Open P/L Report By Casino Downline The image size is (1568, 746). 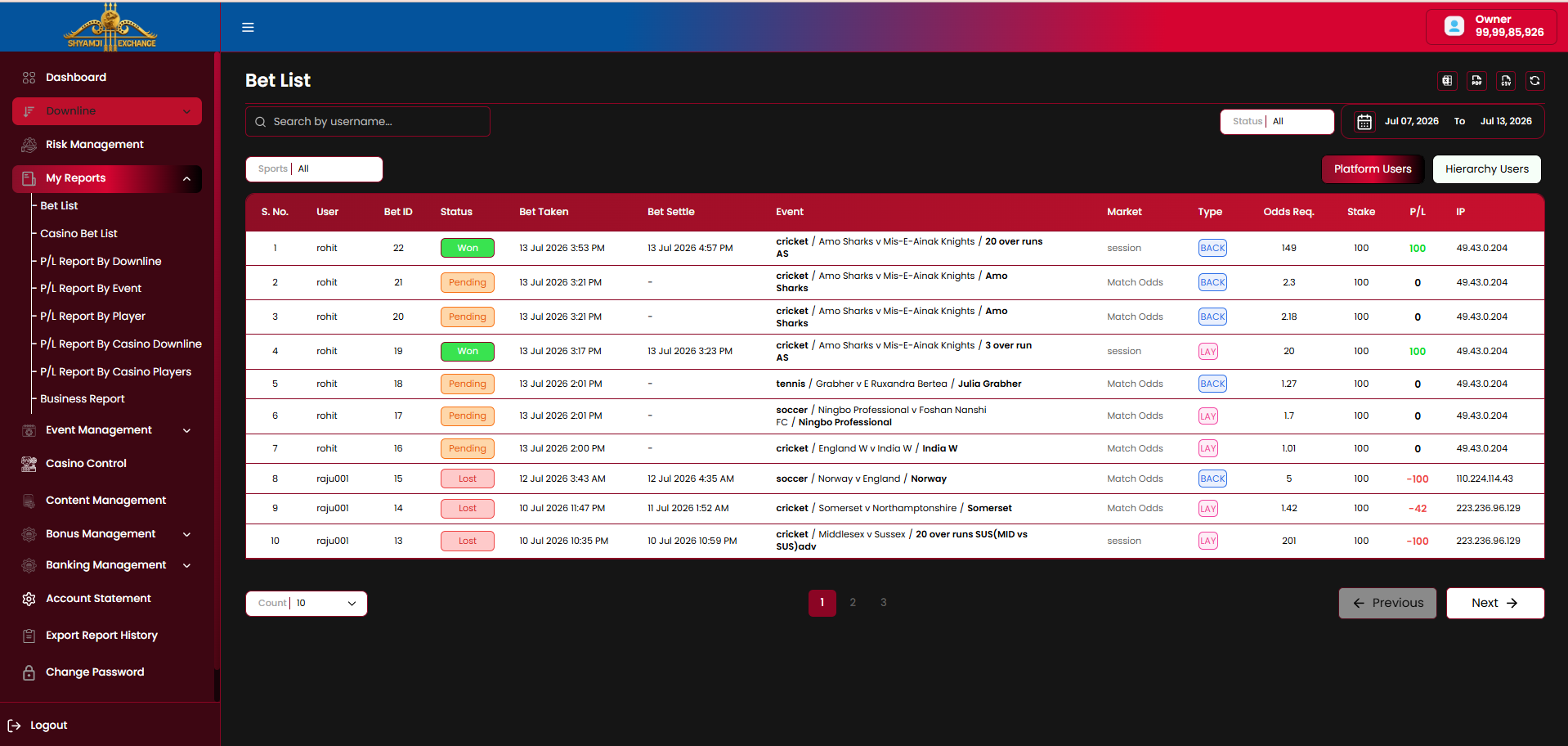(121, 344)
